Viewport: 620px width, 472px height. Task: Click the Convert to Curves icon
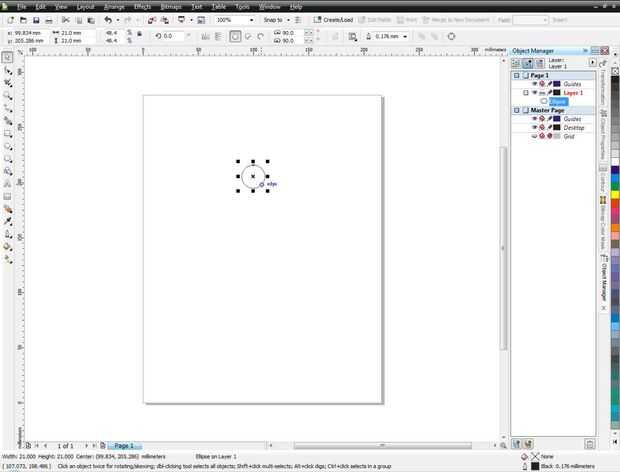pos(451,36)
